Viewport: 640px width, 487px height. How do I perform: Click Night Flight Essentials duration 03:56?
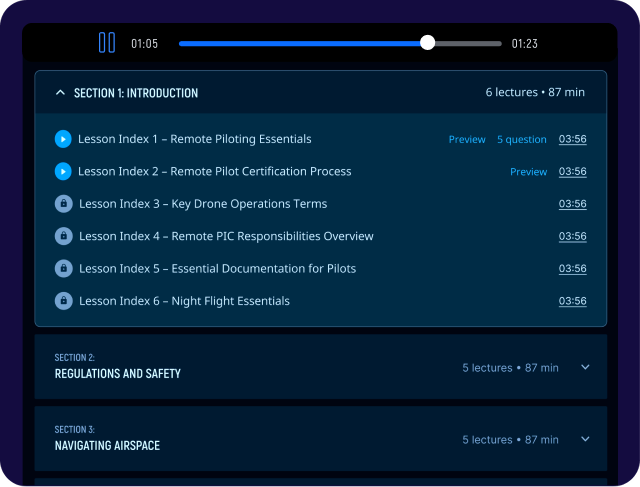pyautogui.click(x=572, y=301)
